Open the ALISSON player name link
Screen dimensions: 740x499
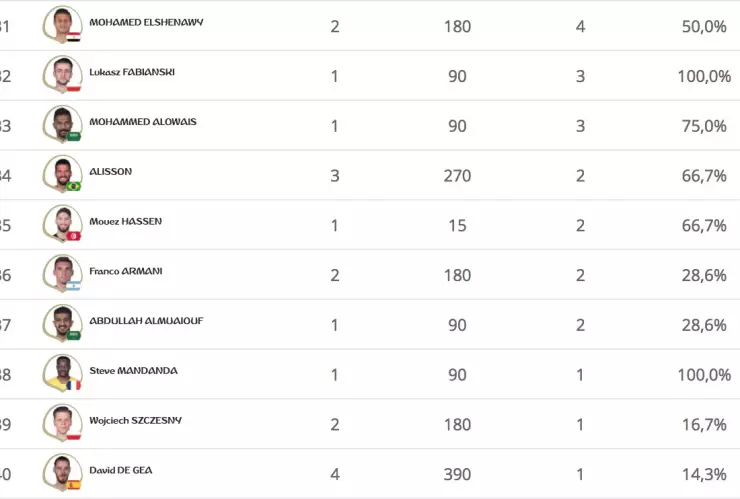(x=110, y=172)
